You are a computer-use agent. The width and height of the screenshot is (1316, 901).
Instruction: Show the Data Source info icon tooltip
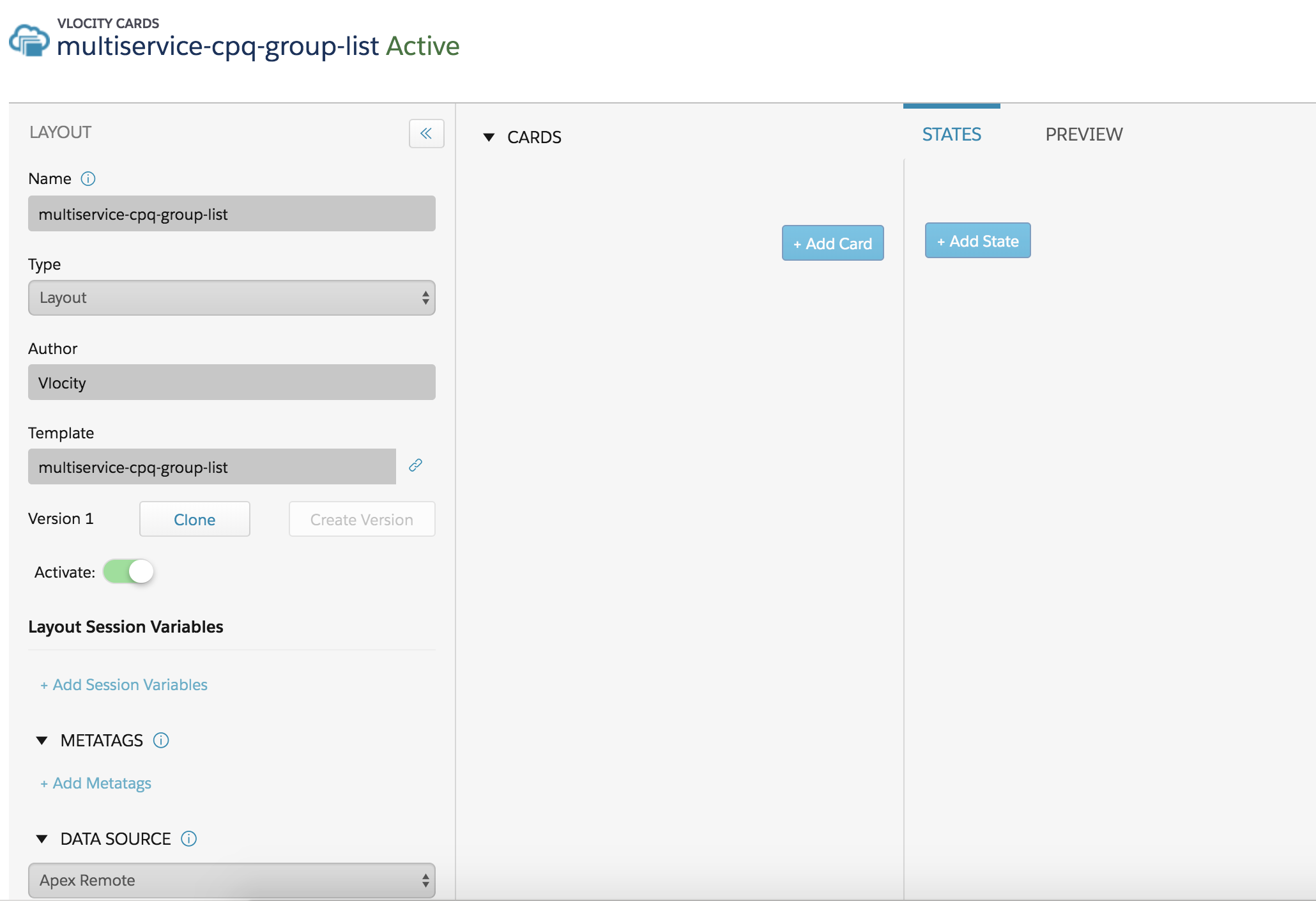[x=189, y=838]
